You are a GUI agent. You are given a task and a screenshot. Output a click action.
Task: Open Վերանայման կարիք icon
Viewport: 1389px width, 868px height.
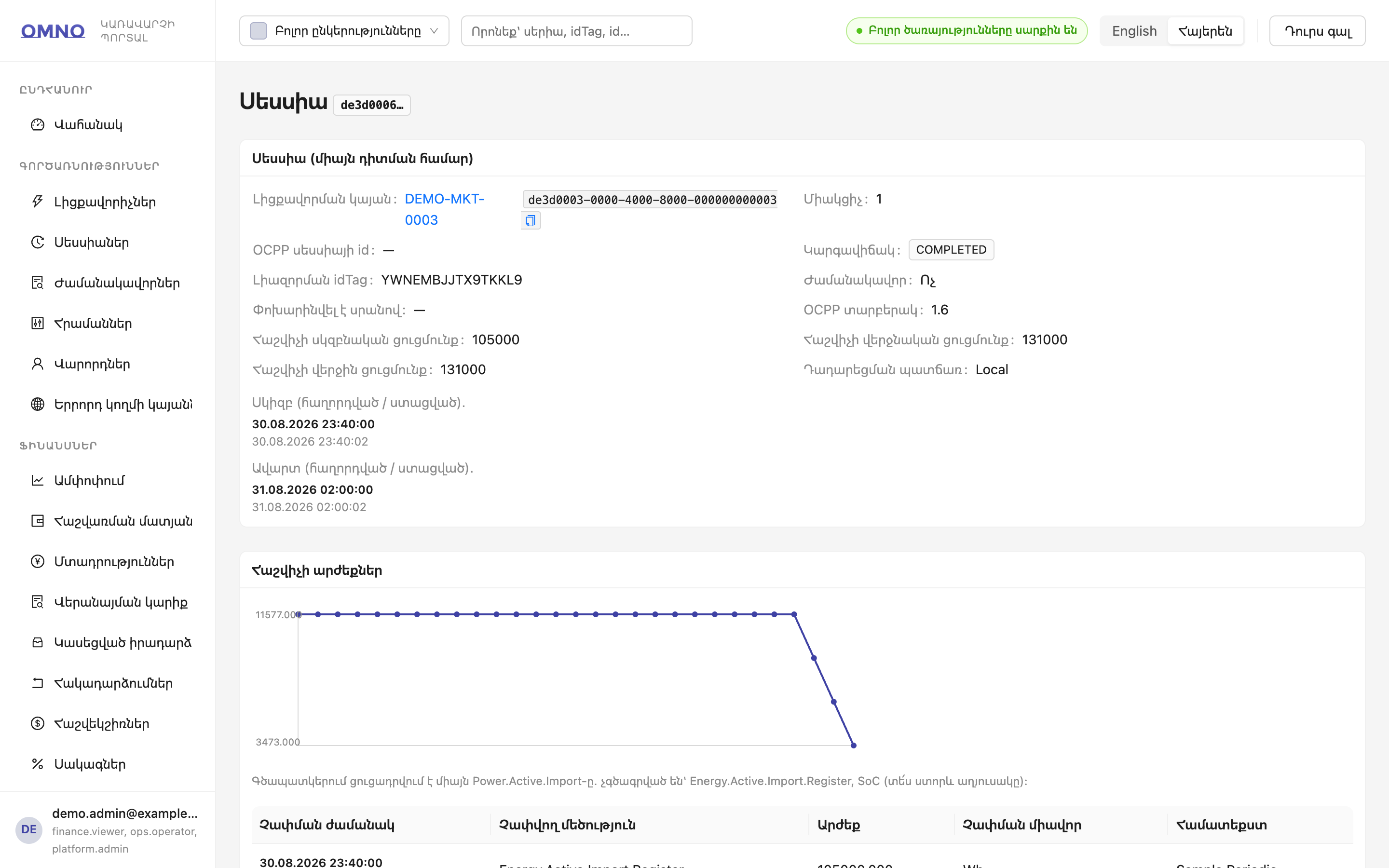click(x=37, y=602)
